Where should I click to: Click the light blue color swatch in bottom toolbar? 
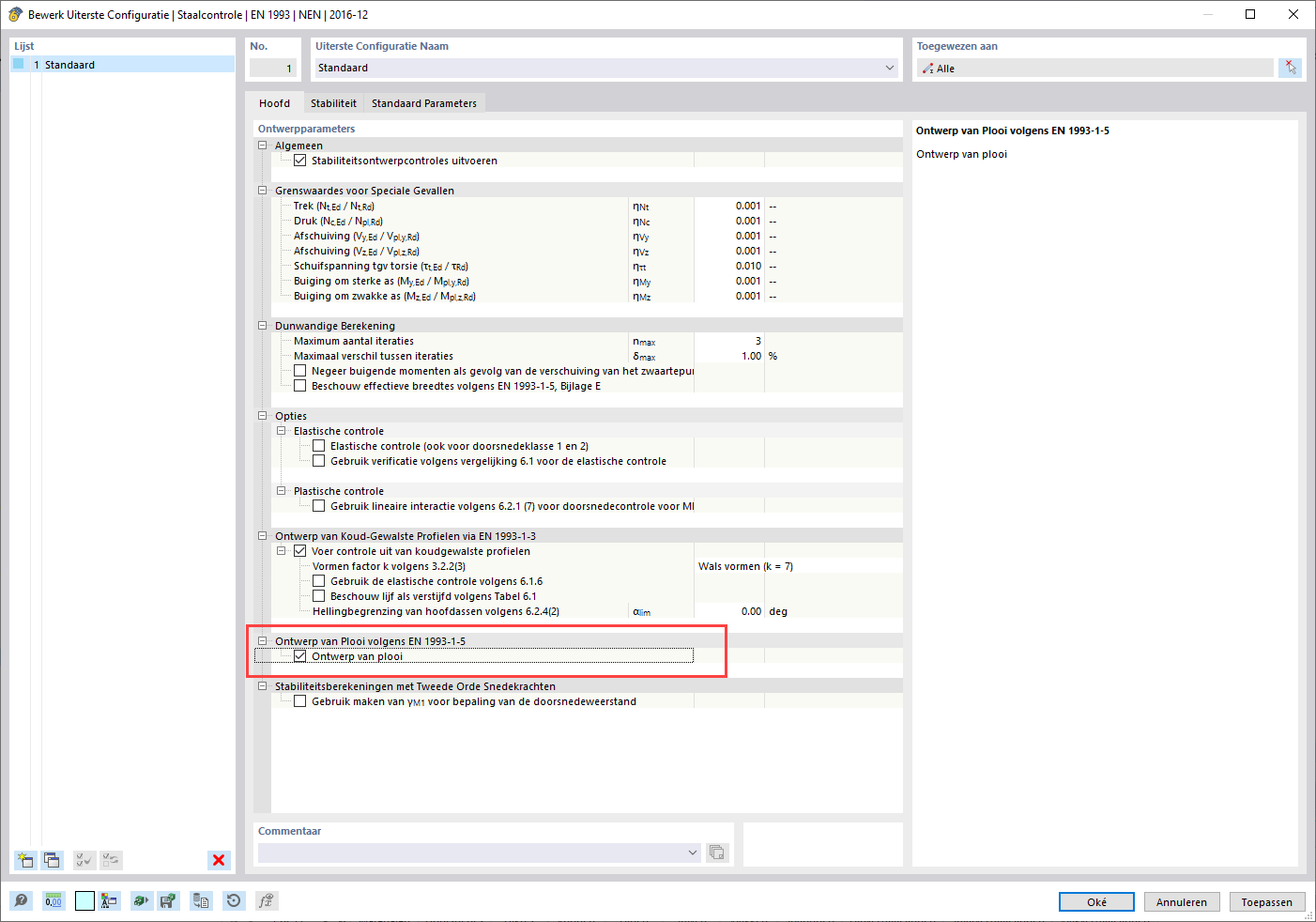(x=84, y=900)
